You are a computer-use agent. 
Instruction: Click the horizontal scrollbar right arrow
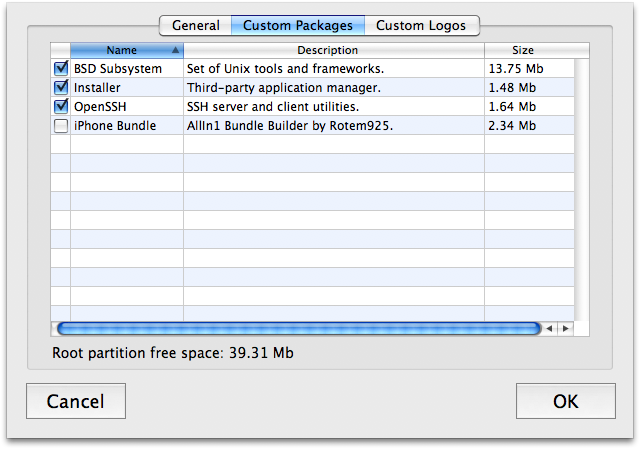[566, 328]
